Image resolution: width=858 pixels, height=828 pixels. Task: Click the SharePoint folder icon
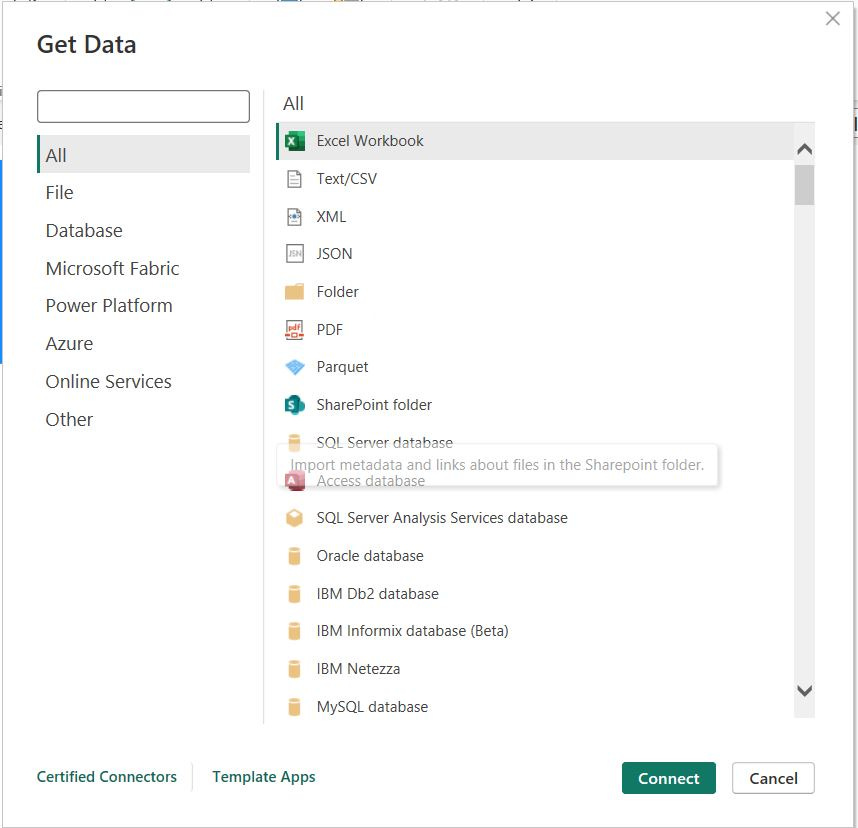coord(294,405)
